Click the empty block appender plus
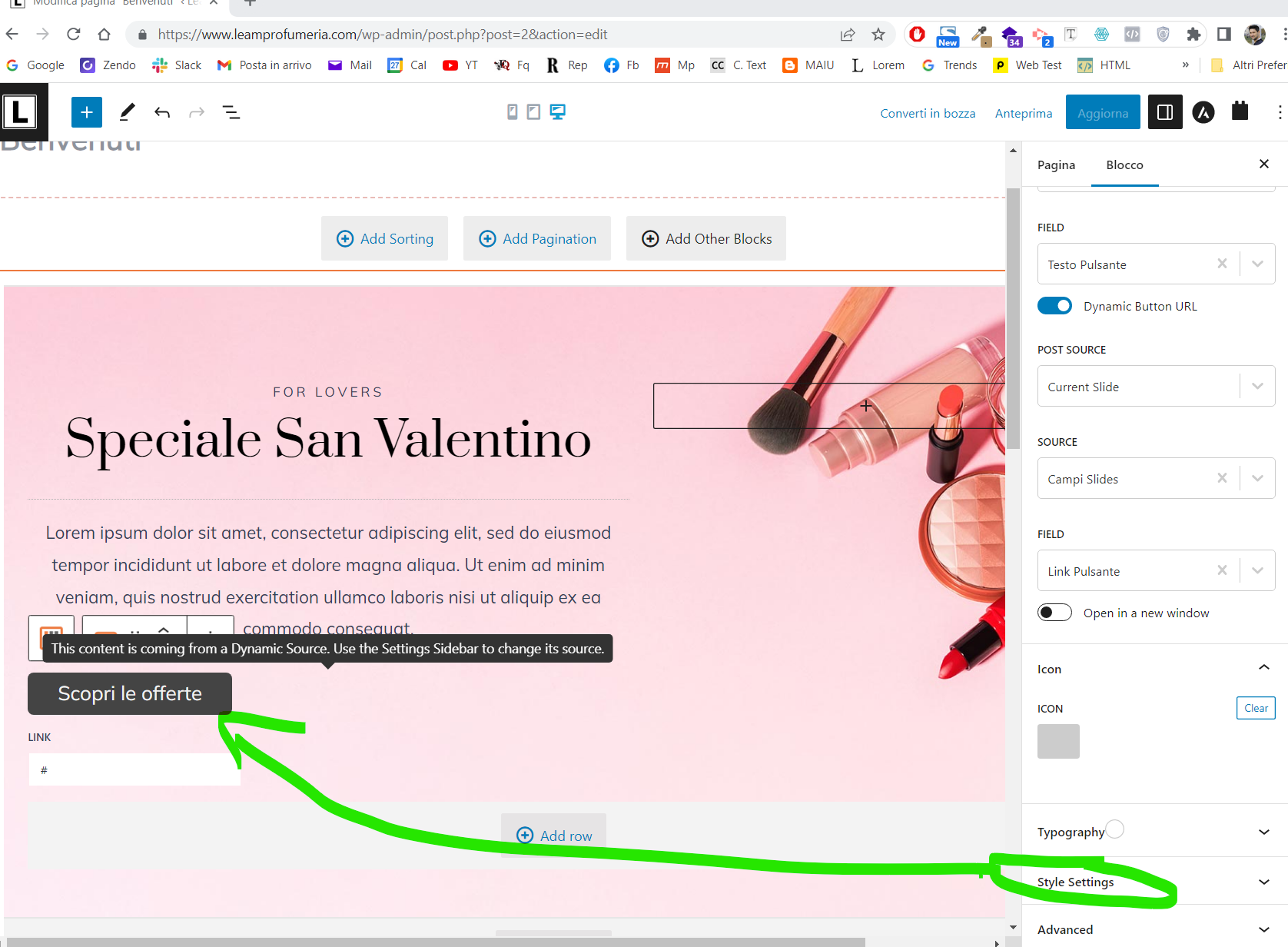Image resolution: width=1288 pixels, height=947 pixels. coord(866,406)
